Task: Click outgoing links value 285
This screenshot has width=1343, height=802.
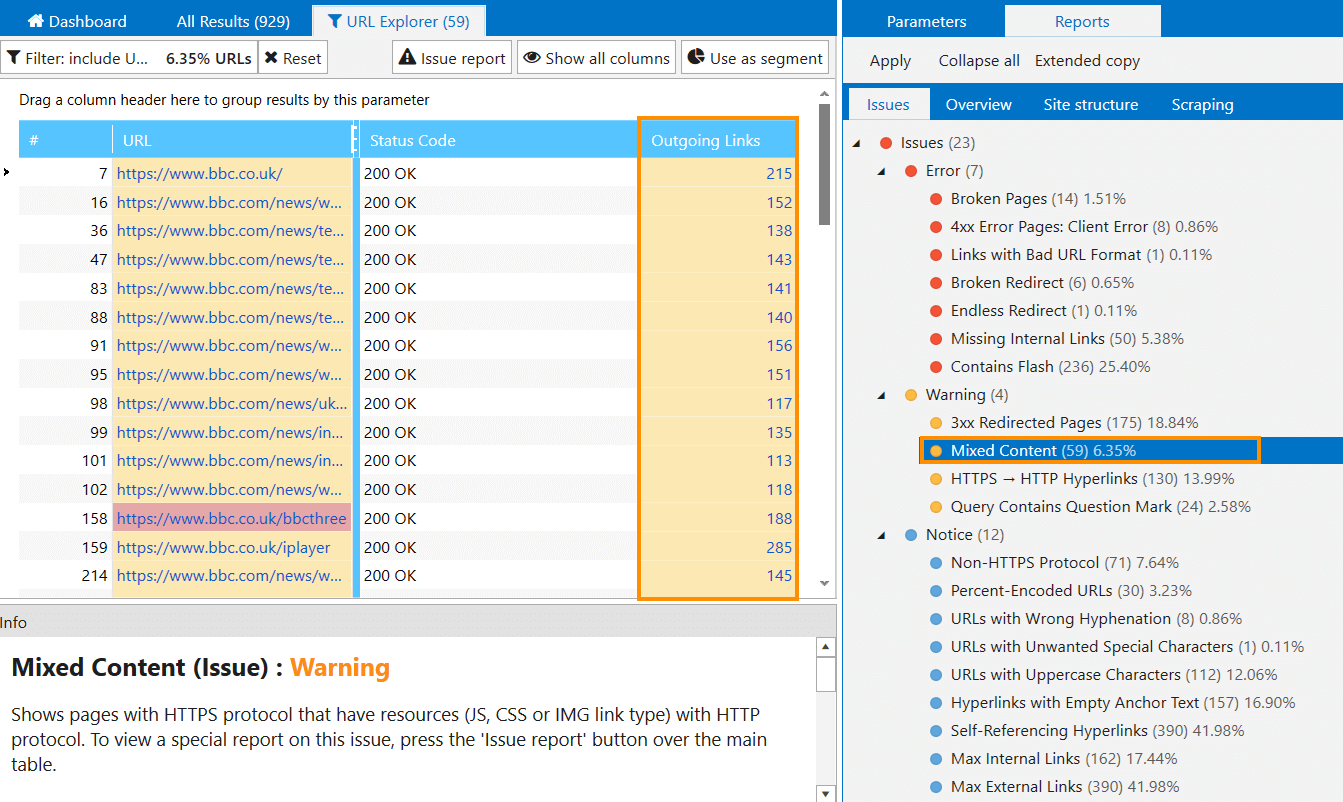Action: coord(779,547)
